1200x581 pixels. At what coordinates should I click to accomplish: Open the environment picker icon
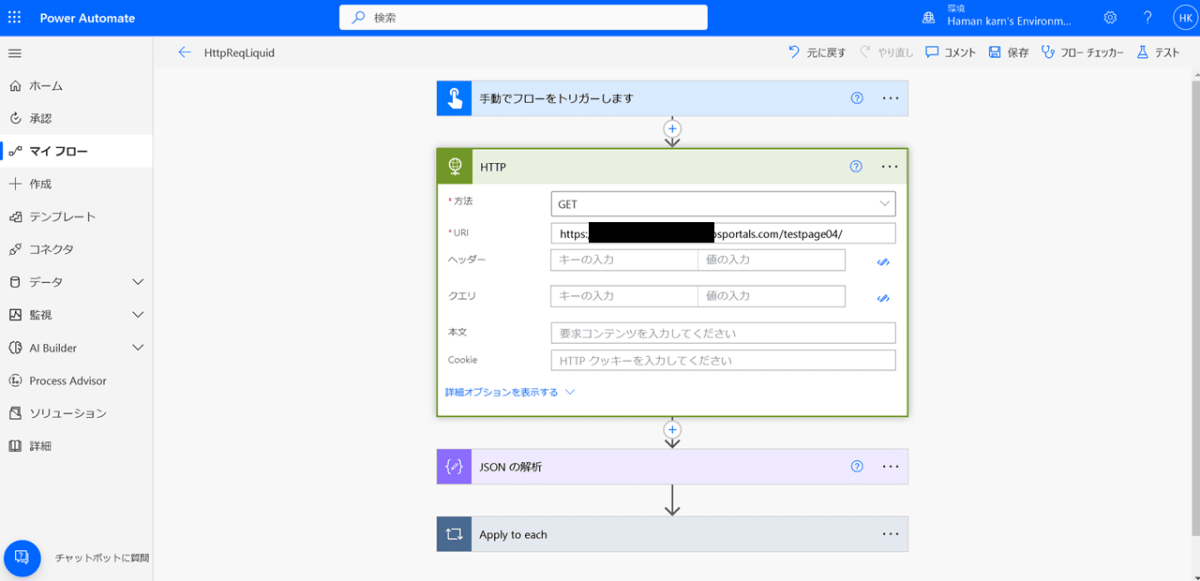(929, 18)
